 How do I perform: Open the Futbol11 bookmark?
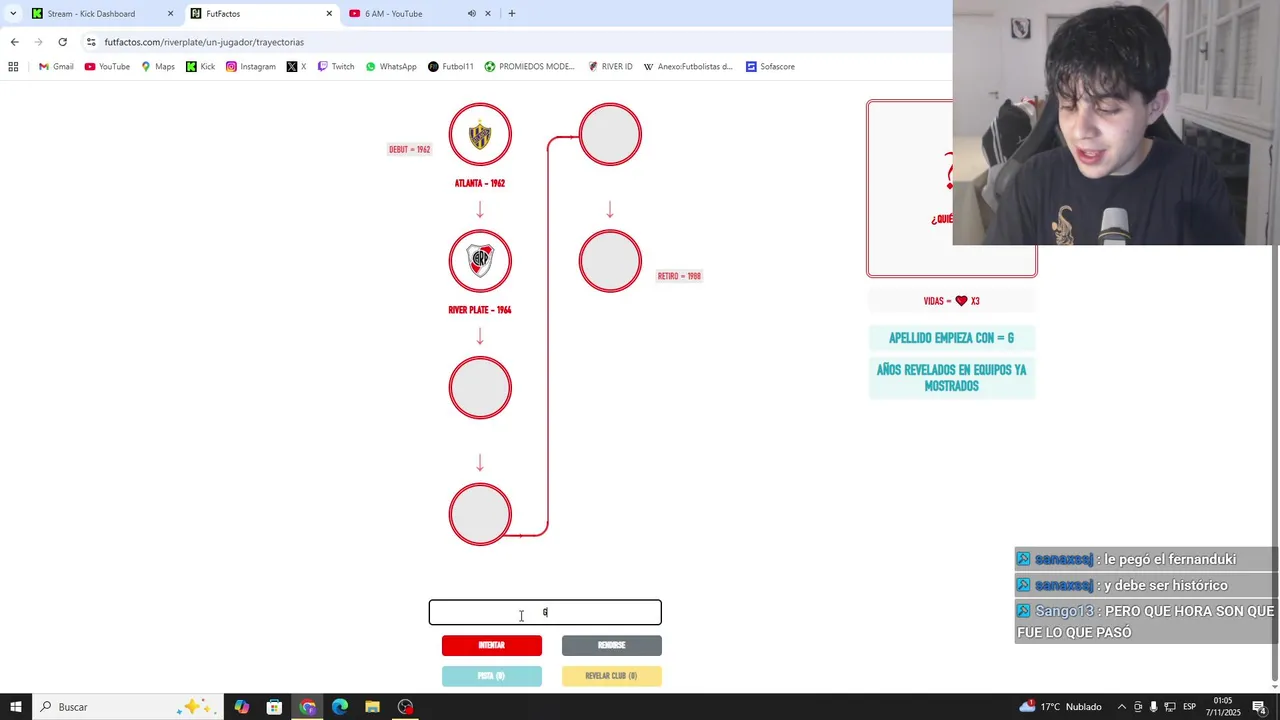pos(451,67)
